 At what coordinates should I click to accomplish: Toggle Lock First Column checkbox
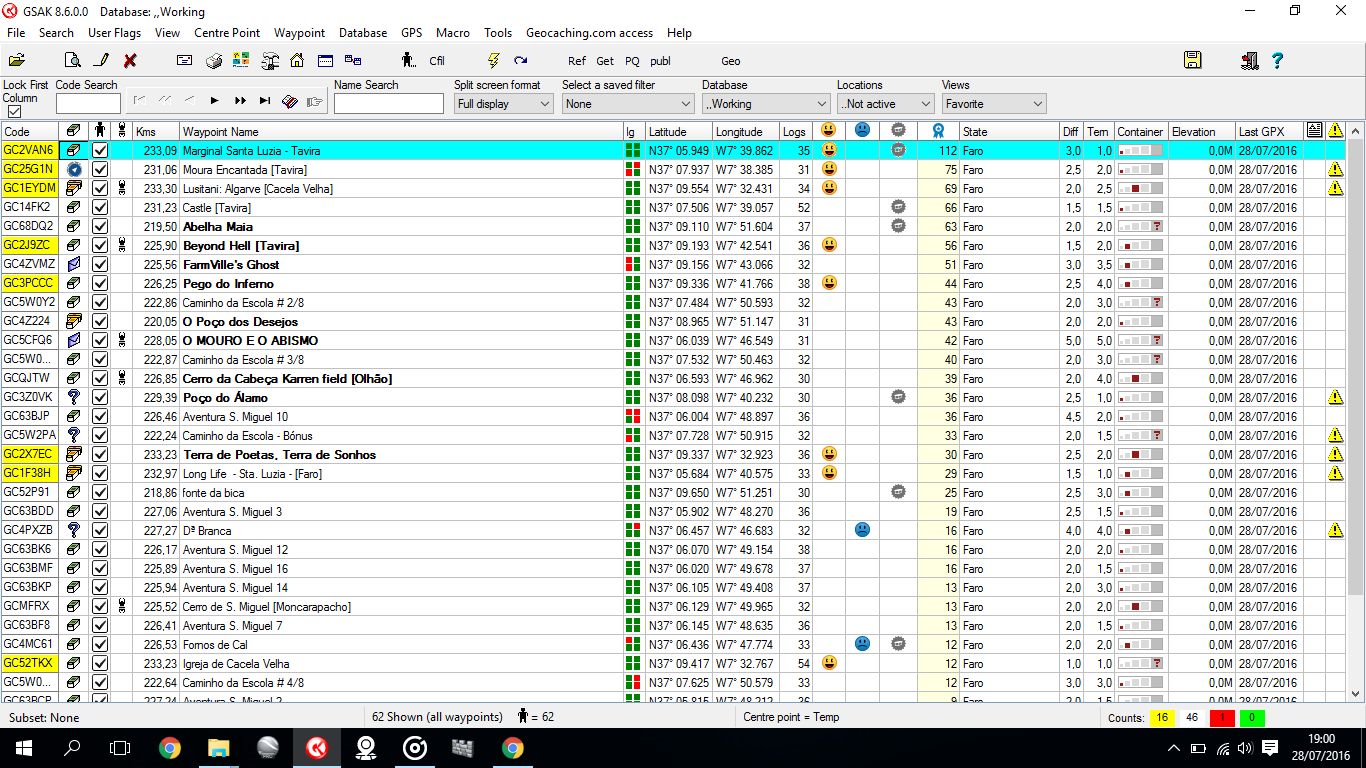click(14, 112)
